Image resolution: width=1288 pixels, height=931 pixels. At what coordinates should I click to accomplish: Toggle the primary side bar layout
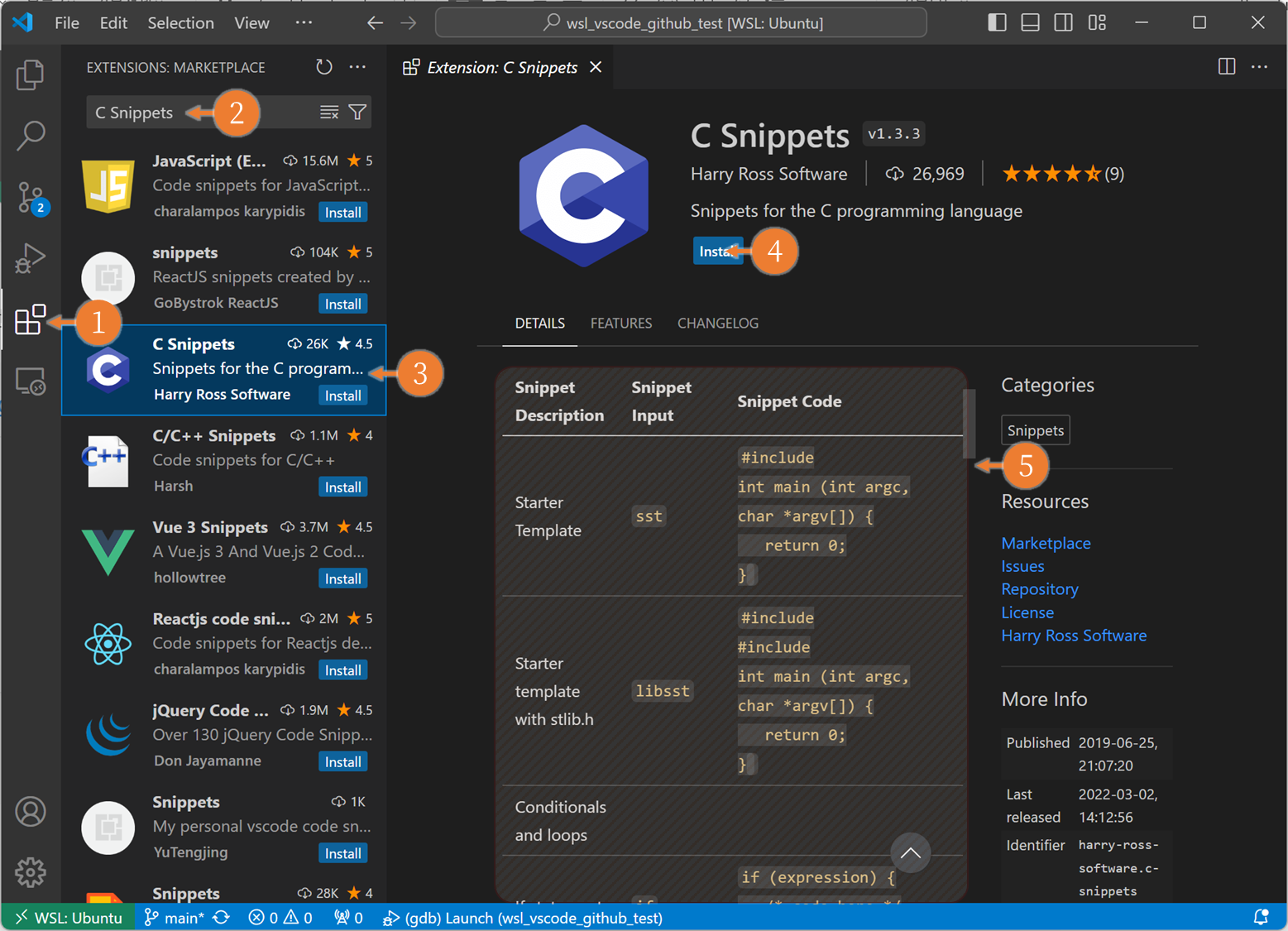998,23
